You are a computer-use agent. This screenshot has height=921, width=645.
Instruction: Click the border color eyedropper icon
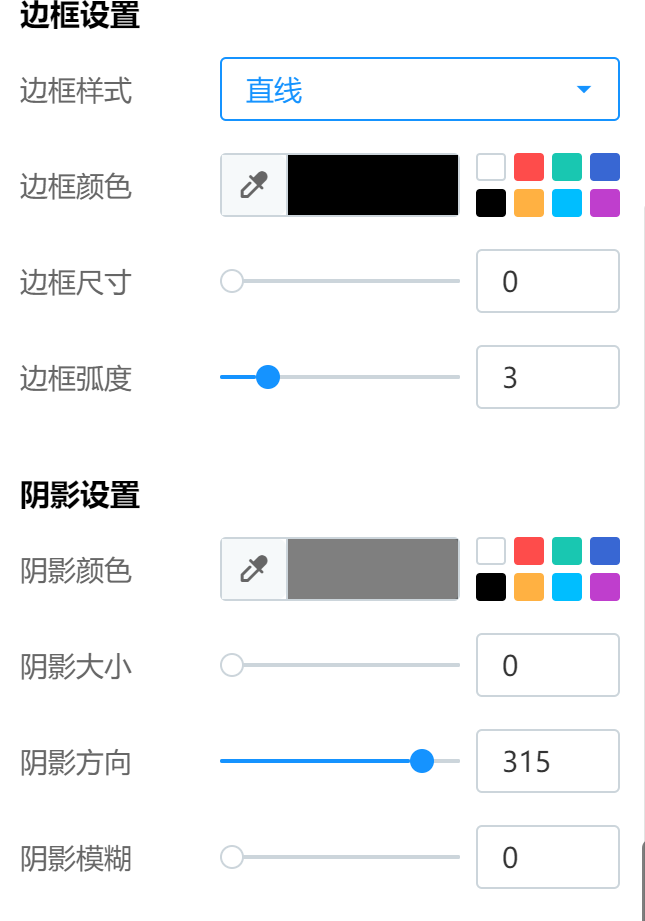(x=254, y=185)
